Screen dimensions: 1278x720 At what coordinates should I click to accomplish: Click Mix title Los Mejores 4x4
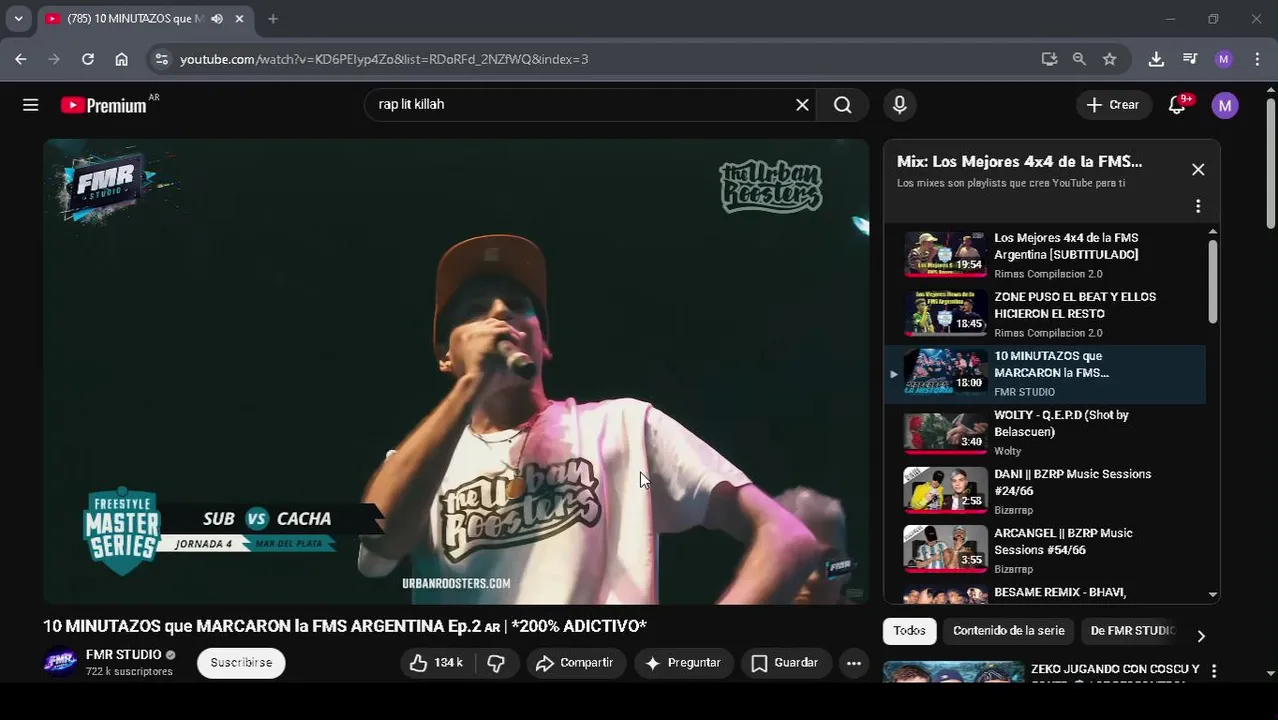pos(1019,162)
